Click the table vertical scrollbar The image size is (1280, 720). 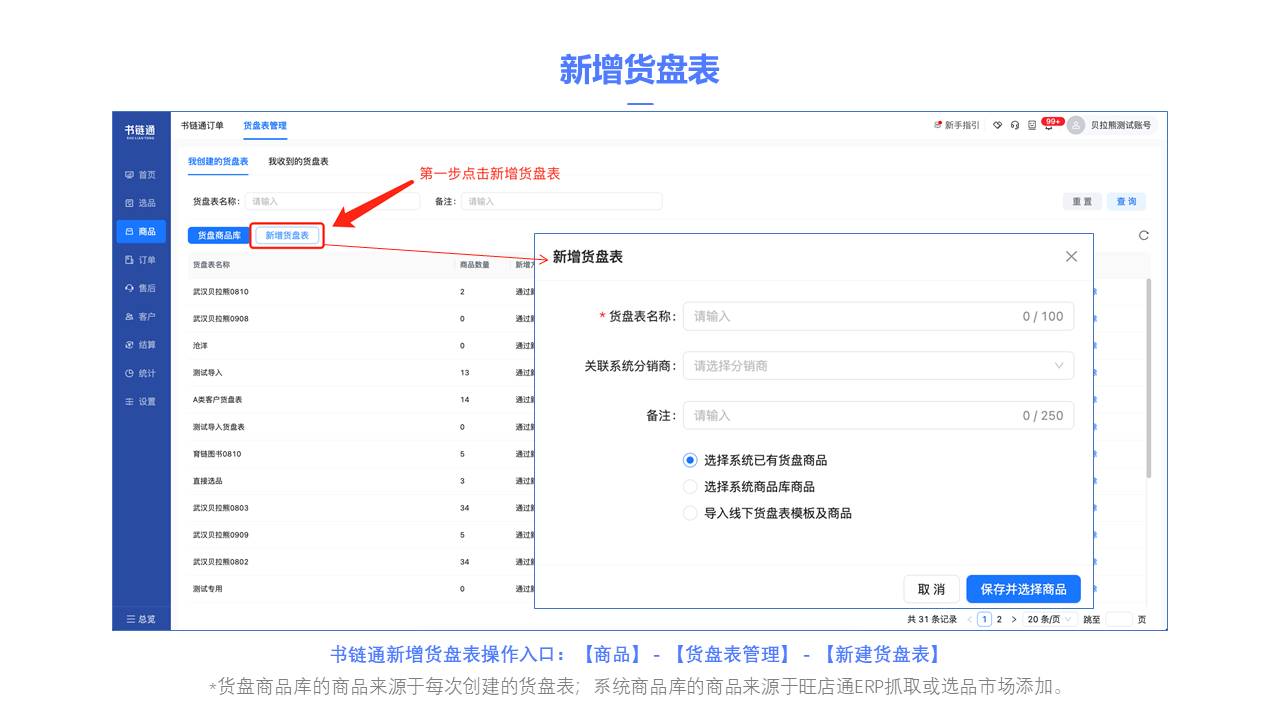[1147, 378]
